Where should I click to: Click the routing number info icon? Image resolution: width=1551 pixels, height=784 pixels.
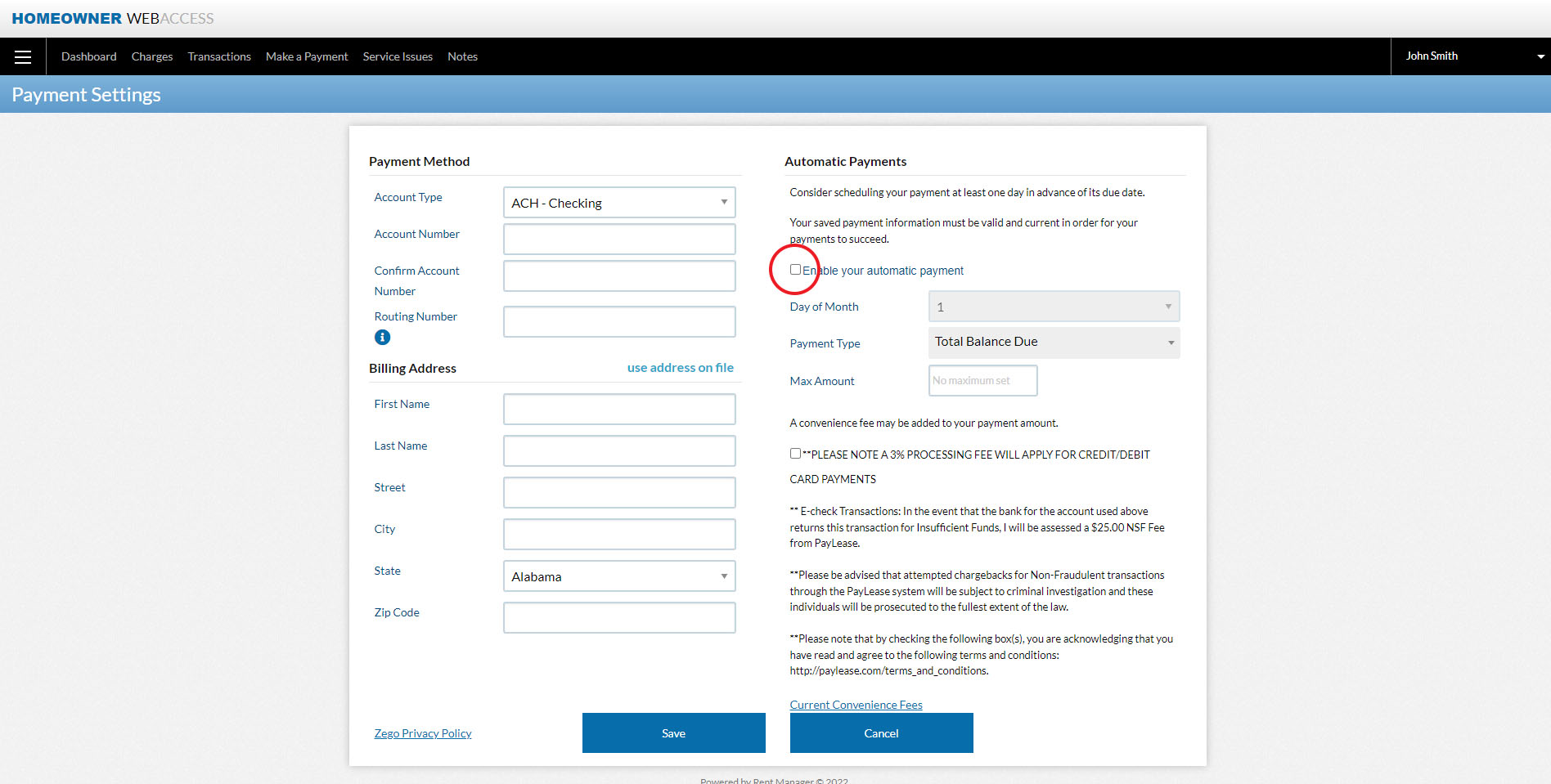tap(381, 336)
